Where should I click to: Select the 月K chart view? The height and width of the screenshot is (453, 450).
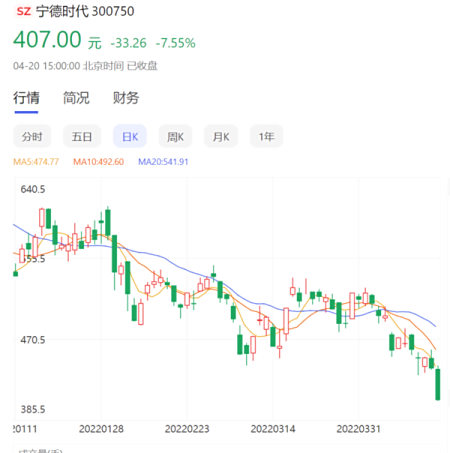click(x=221, y=136)
